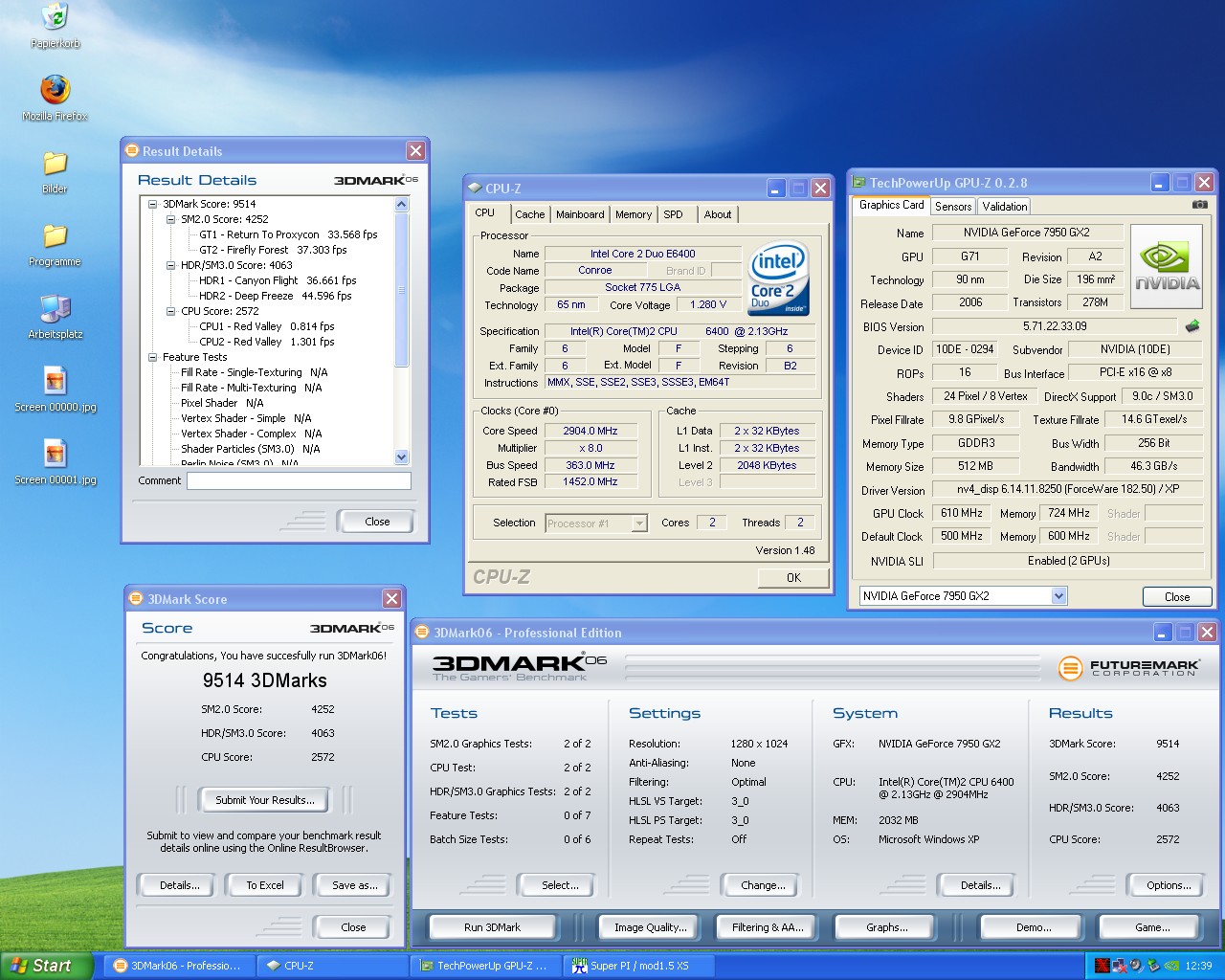Switch to the Sensors tab in GPU-Z

pos(953,207)
